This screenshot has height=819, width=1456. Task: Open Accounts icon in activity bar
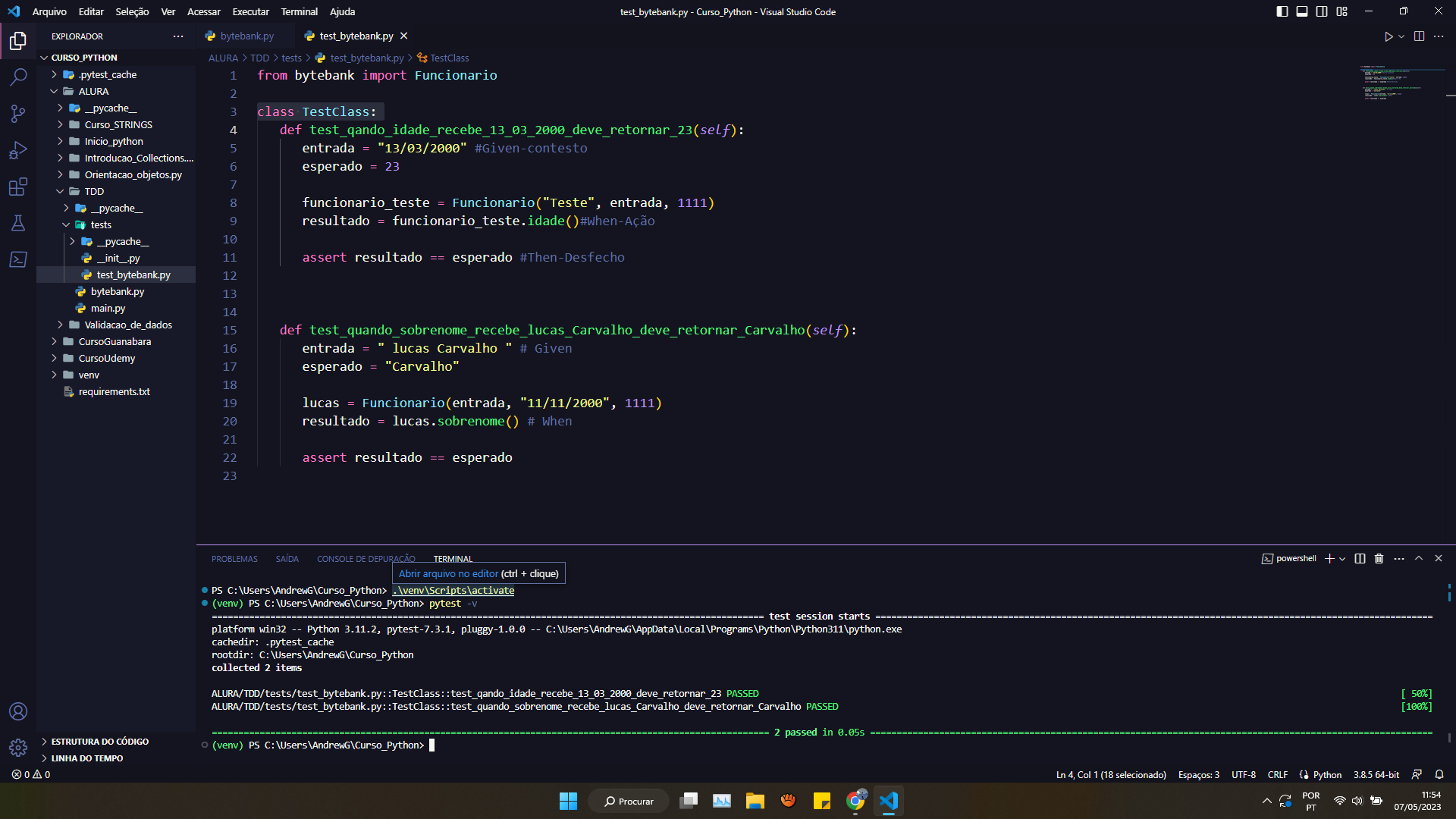point(18,711)
